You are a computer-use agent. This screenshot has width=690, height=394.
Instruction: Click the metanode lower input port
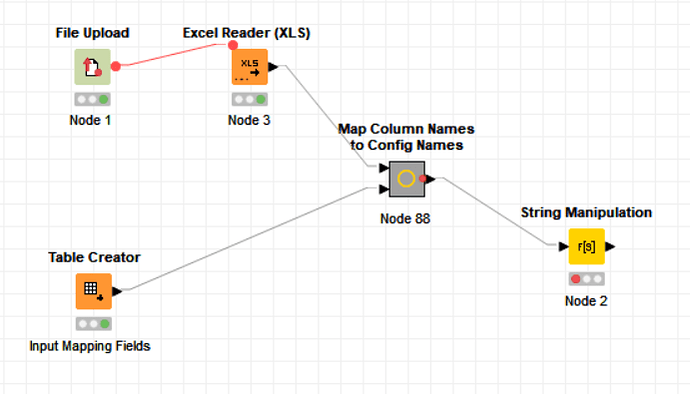point(384,189)
